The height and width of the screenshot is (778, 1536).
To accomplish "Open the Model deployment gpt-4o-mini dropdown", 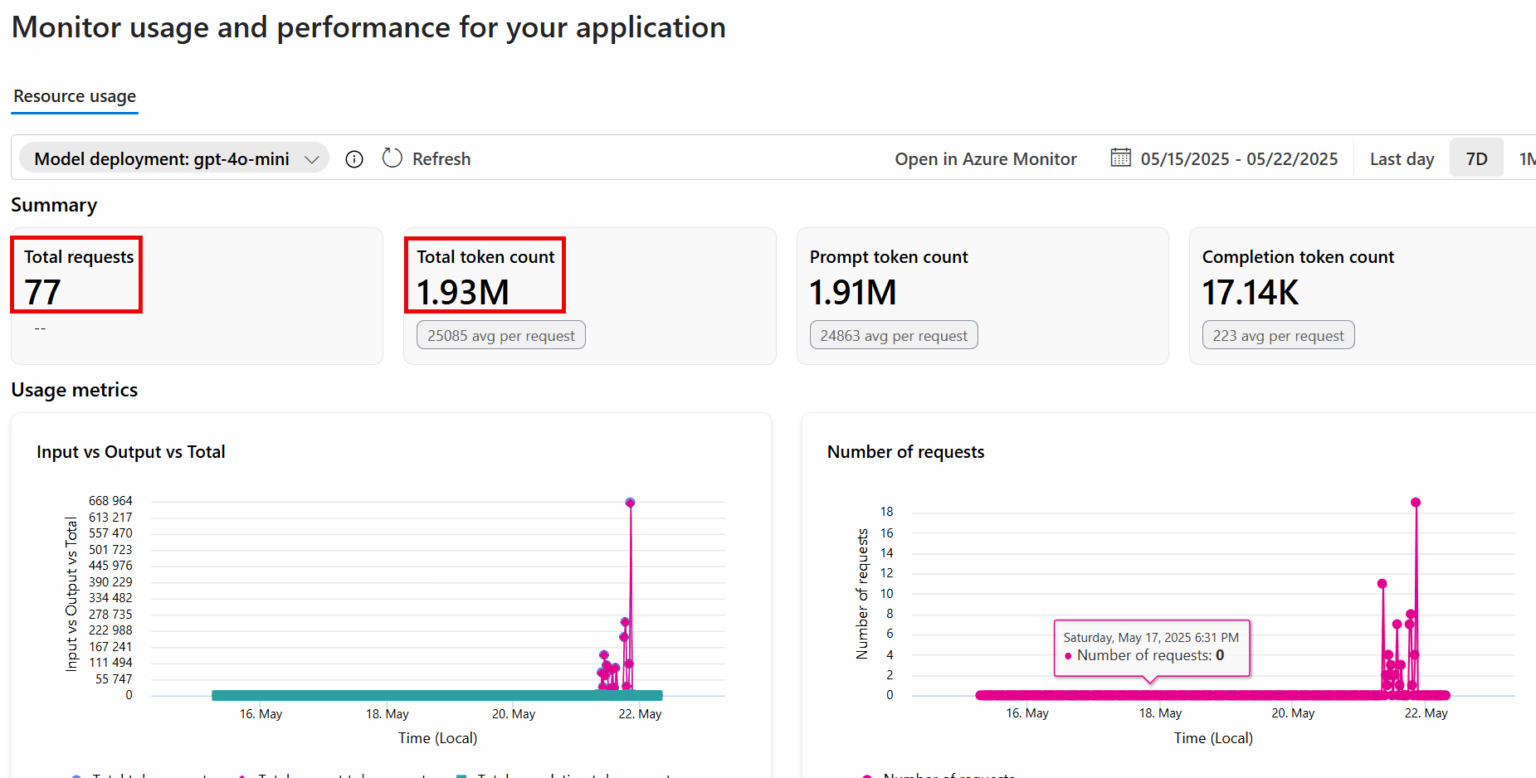I will click(175, 158).
